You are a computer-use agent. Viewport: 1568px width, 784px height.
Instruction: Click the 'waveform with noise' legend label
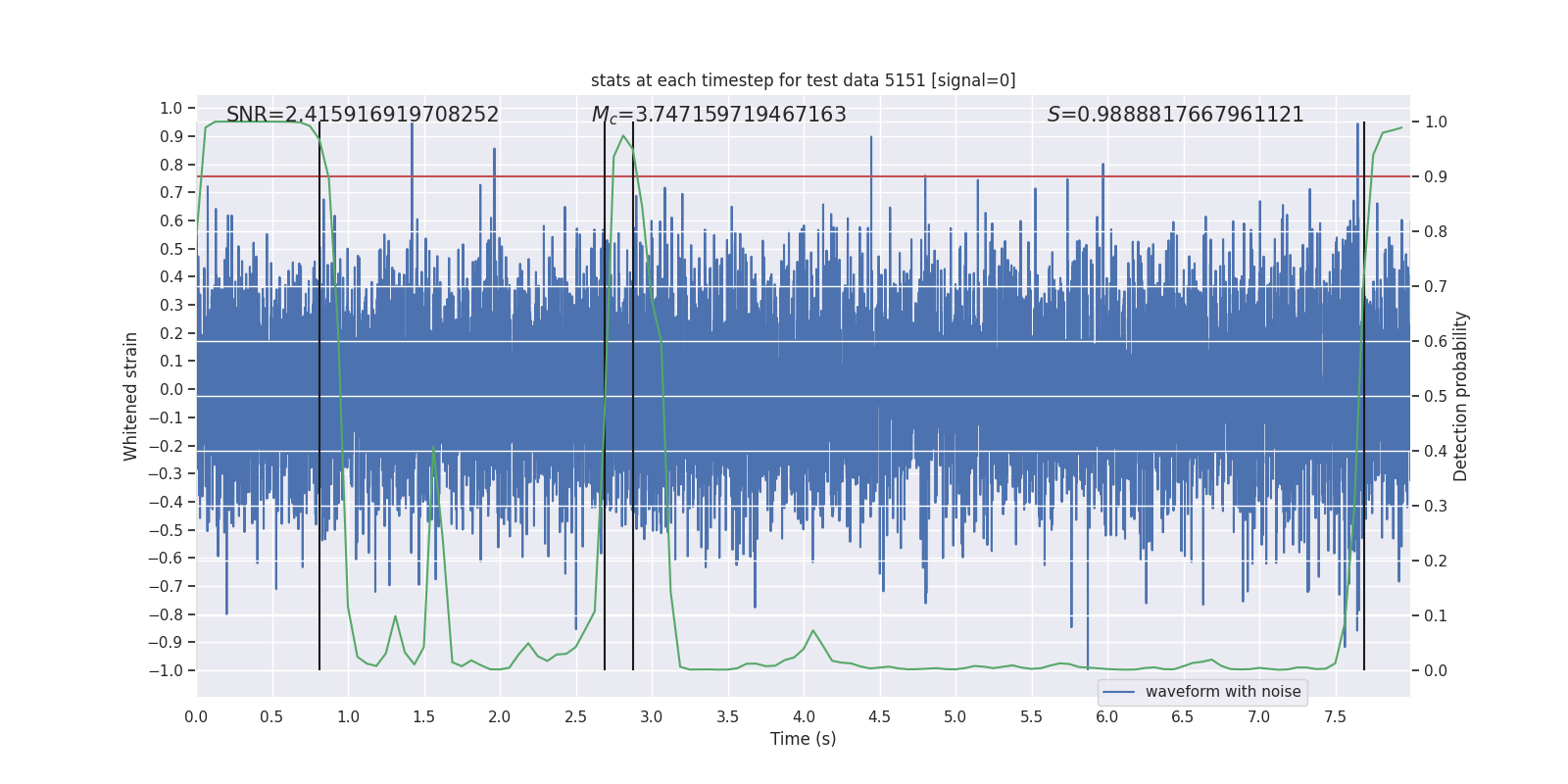click(x=1223, y=692)
